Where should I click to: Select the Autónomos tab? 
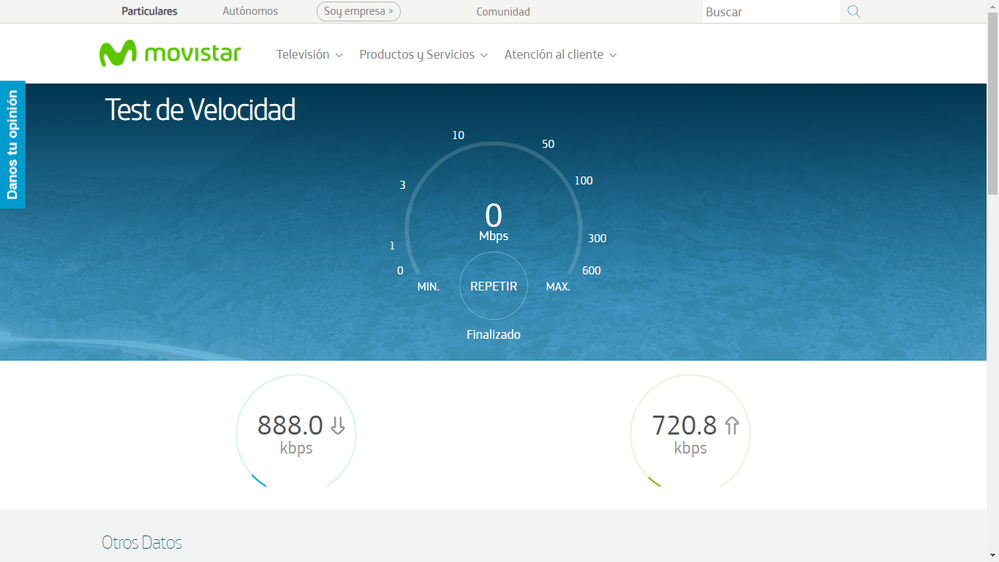pos(250,12)
